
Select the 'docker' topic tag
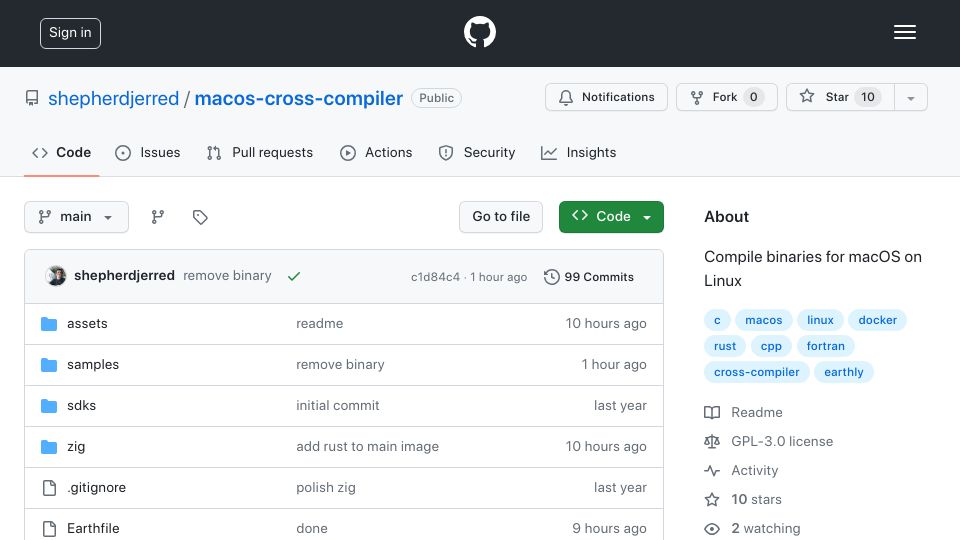(877, 320)
